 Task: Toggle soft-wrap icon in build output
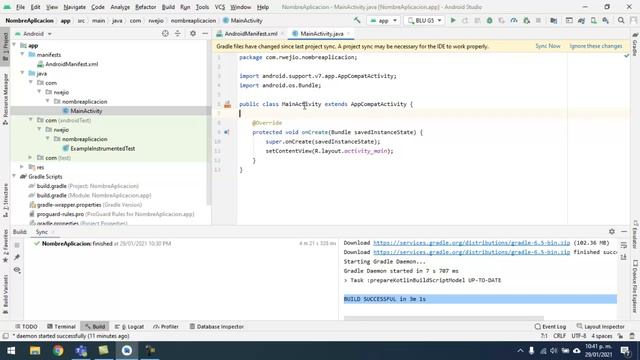tap(623, 245)
